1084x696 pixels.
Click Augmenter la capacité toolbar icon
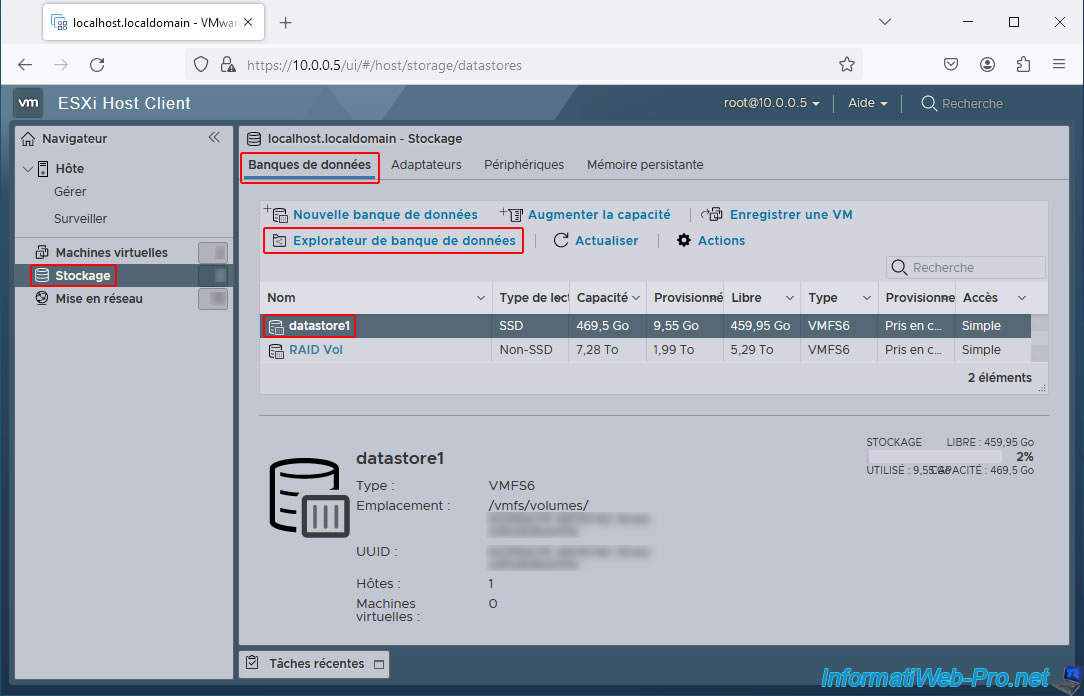[x=513, y=214]
